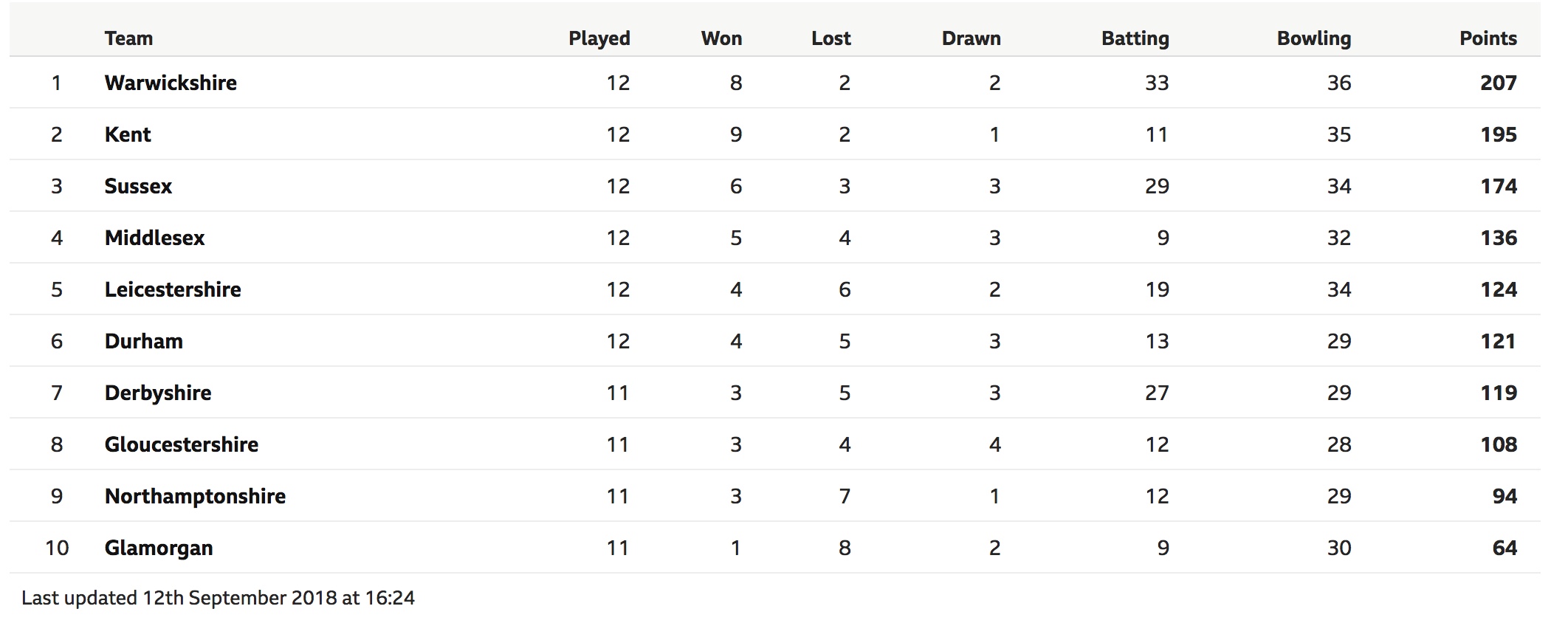This screenshot has height=623, width=1568.
Task: Open the Glamorgan team entry
Action: point(159,548)
